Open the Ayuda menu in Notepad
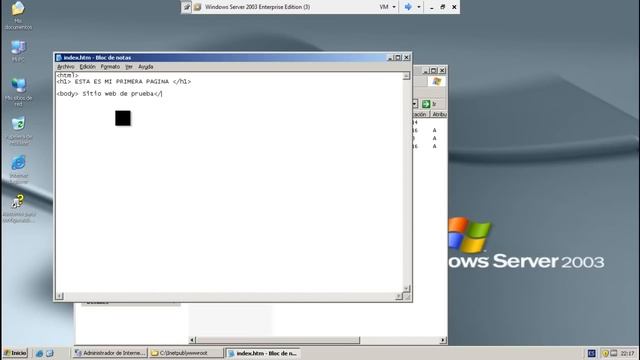640x360 pixels. click(146, 67)
